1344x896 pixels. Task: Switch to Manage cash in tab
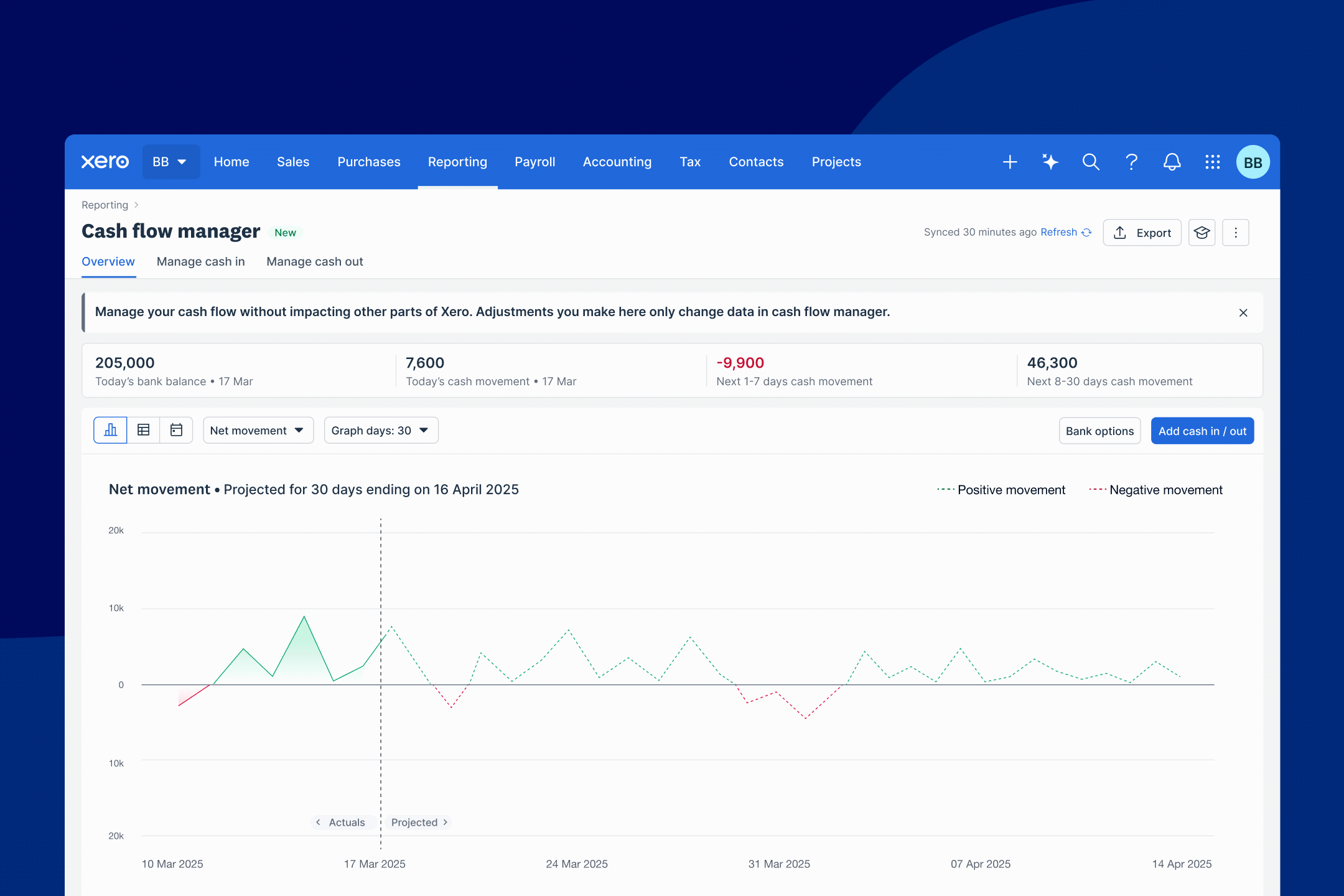[201, 262]
